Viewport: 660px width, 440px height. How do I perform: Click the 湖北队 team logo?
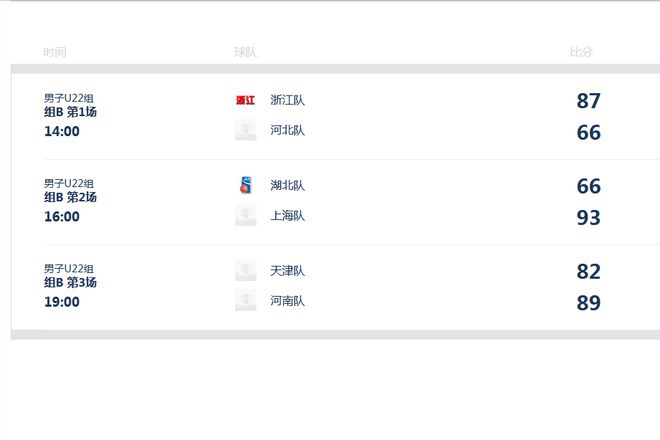click(x=245, y=185)
